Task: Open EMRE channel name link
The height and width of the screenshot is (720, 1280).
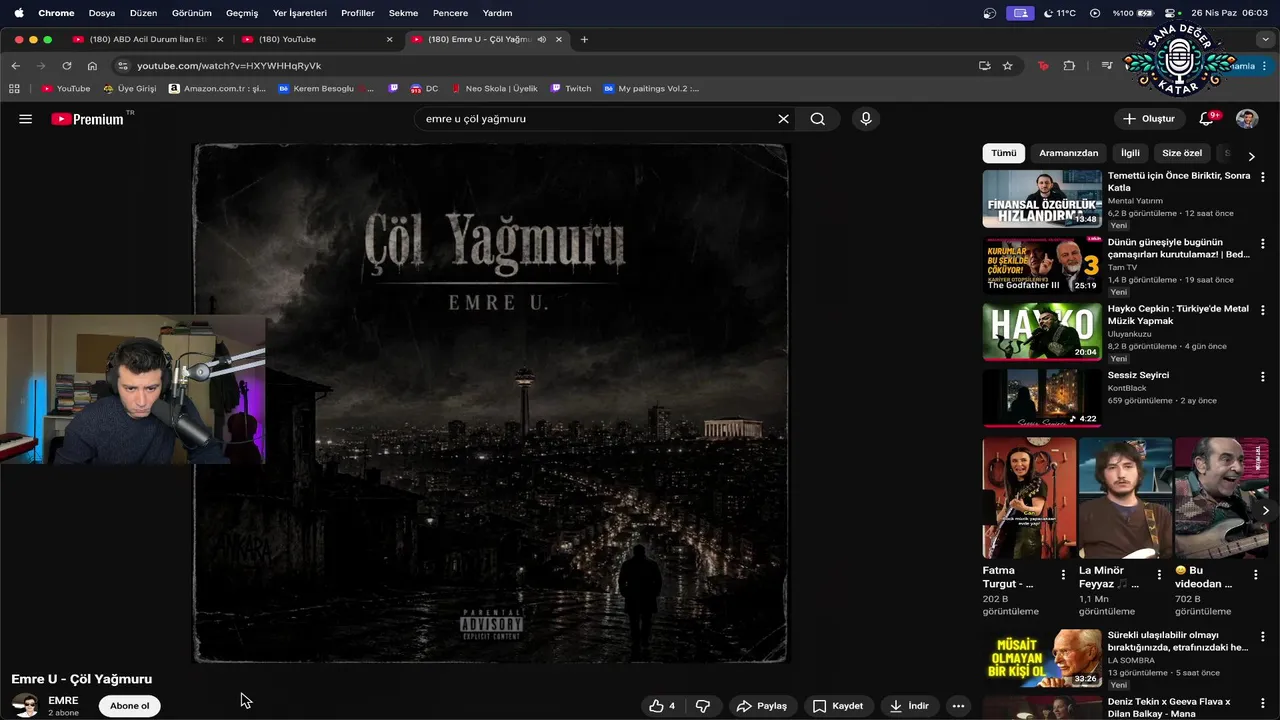Action: (x=63, y=701)
